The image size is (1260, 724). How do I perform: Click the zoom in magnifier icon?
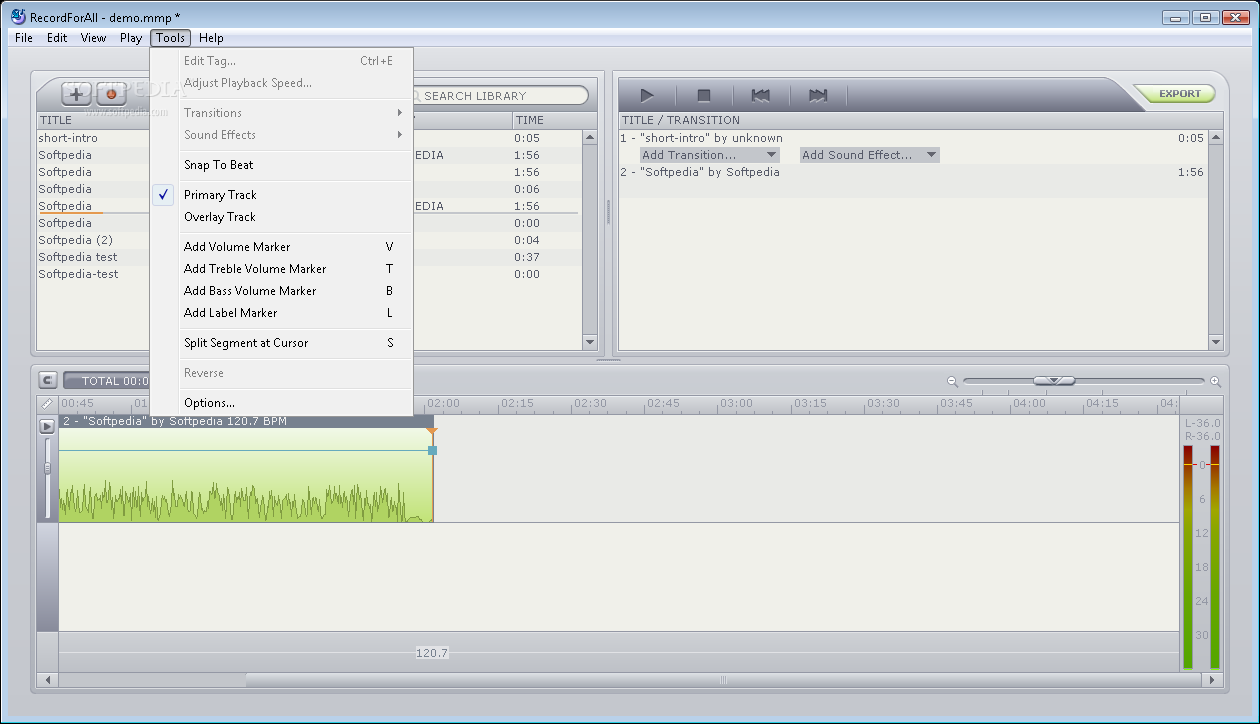(1215, 381)
